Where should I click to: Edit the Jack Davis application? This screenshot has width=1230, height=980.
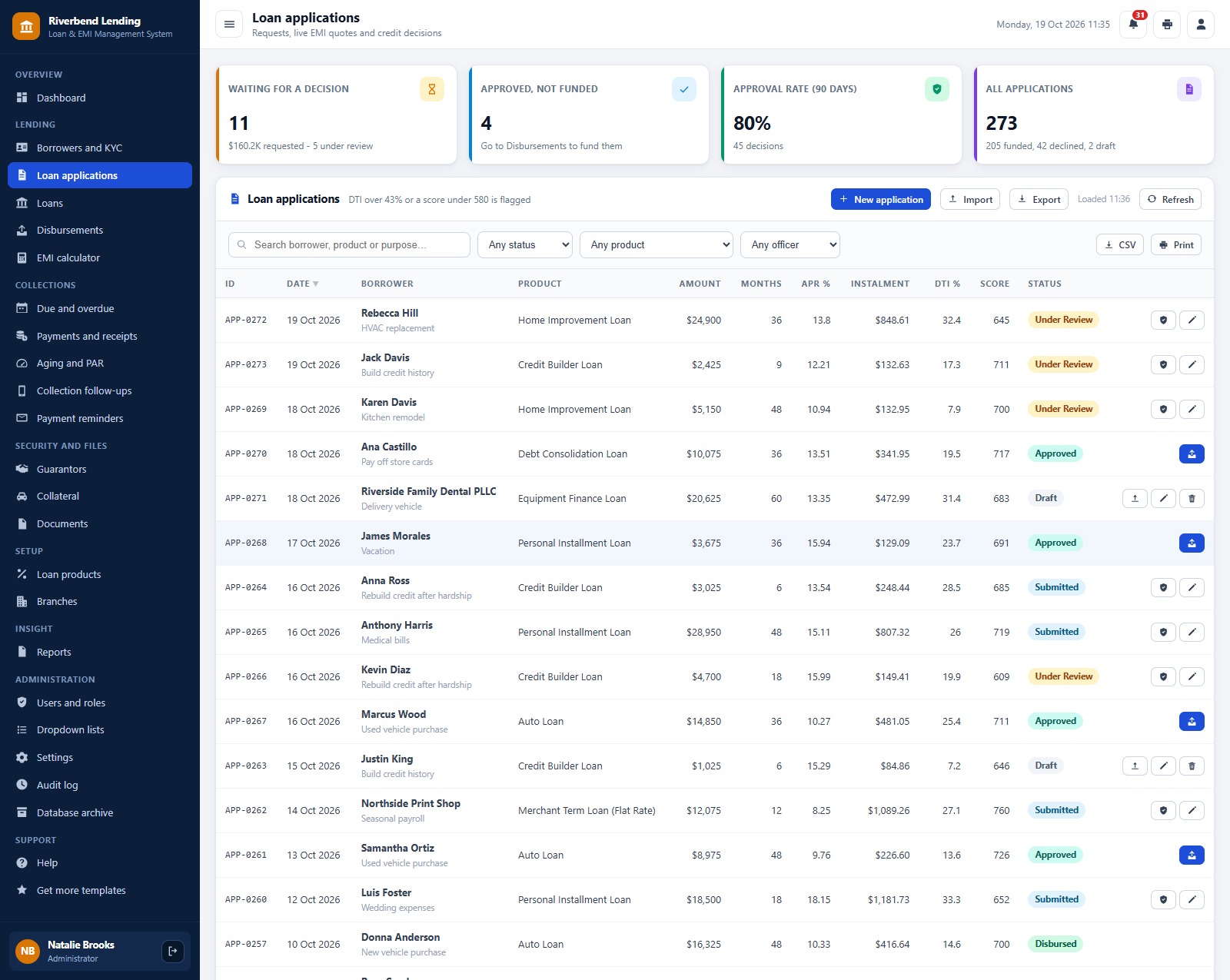click(x=1192, y=365)
